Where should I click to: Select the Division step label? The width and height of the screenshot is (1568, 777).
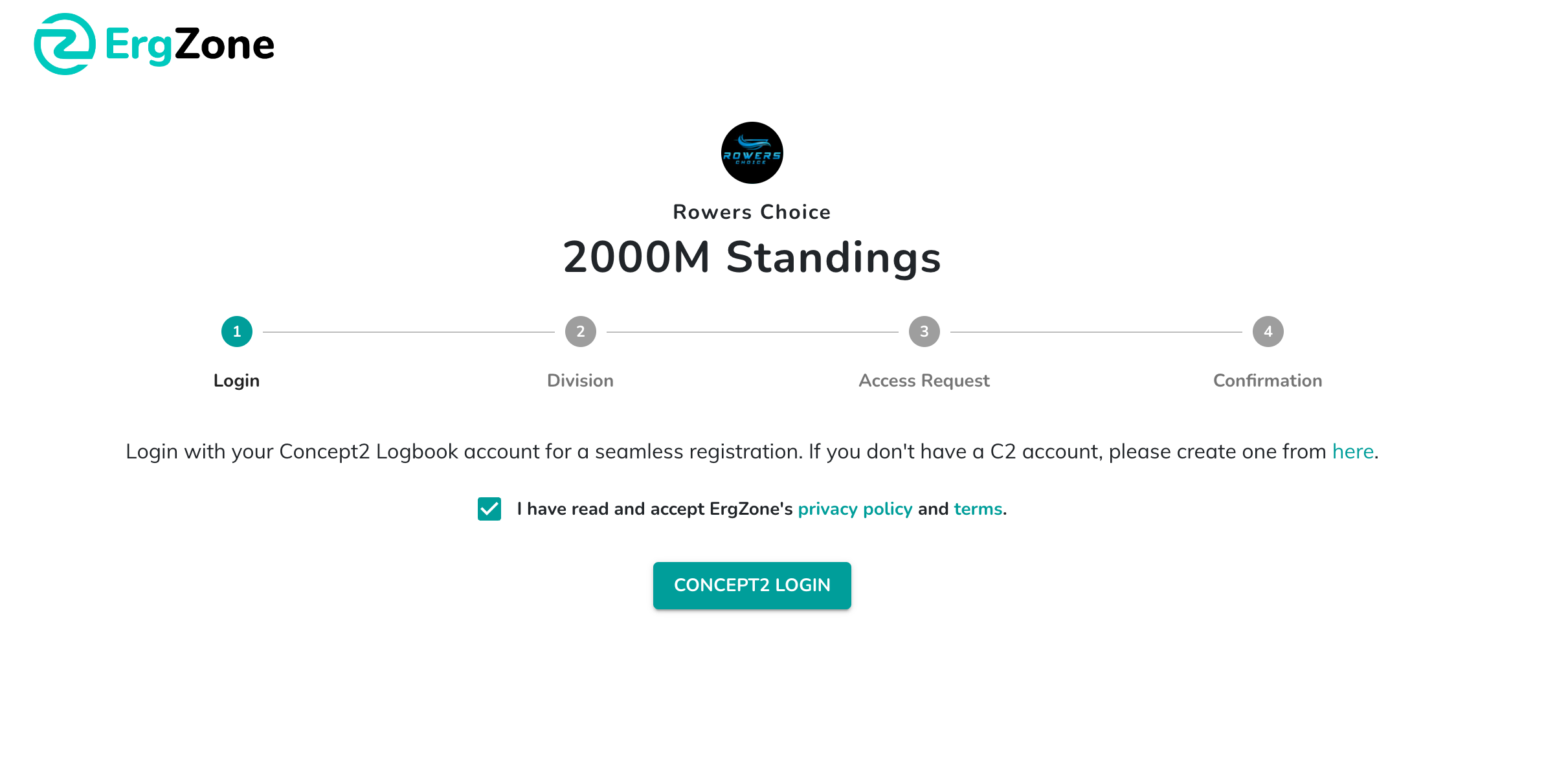(580, 380)
